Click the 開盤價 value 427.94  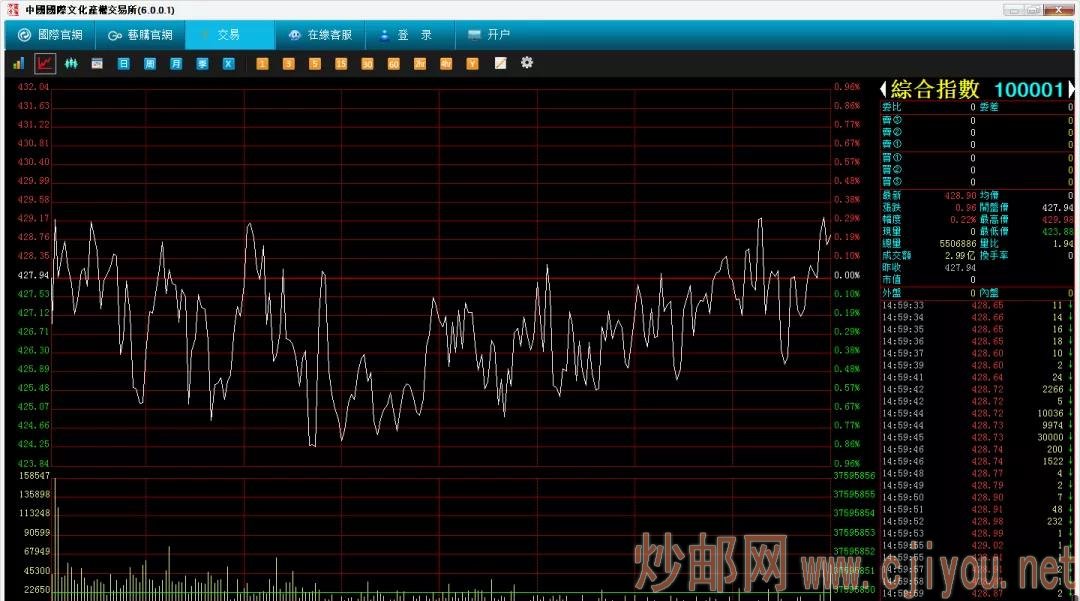coord(1057,208)
